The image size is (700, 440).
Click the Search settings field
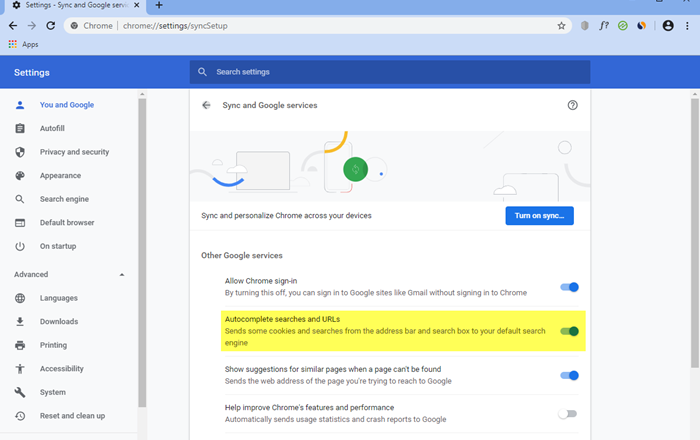[x=390, y=72]
